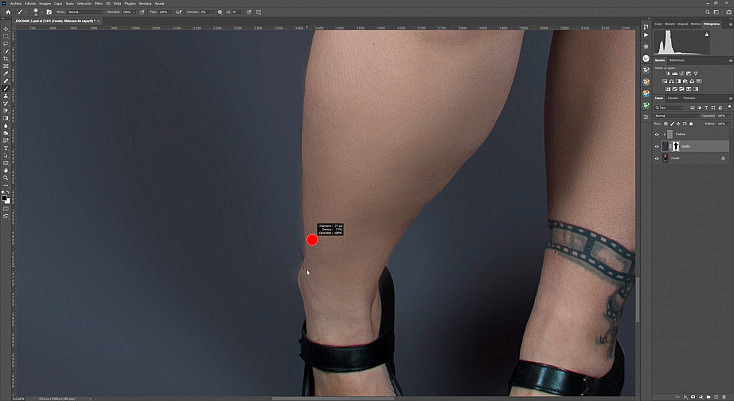734x401 pixels.
Task: Select the Move tool
Action: pyautogui.click(x=6, y=29)
